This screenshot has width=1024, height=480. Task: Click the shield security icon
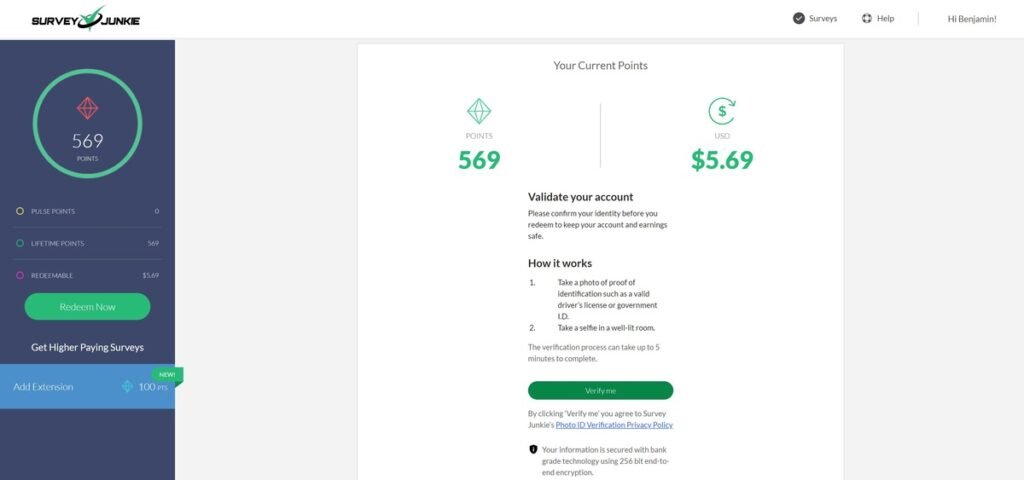533,450
